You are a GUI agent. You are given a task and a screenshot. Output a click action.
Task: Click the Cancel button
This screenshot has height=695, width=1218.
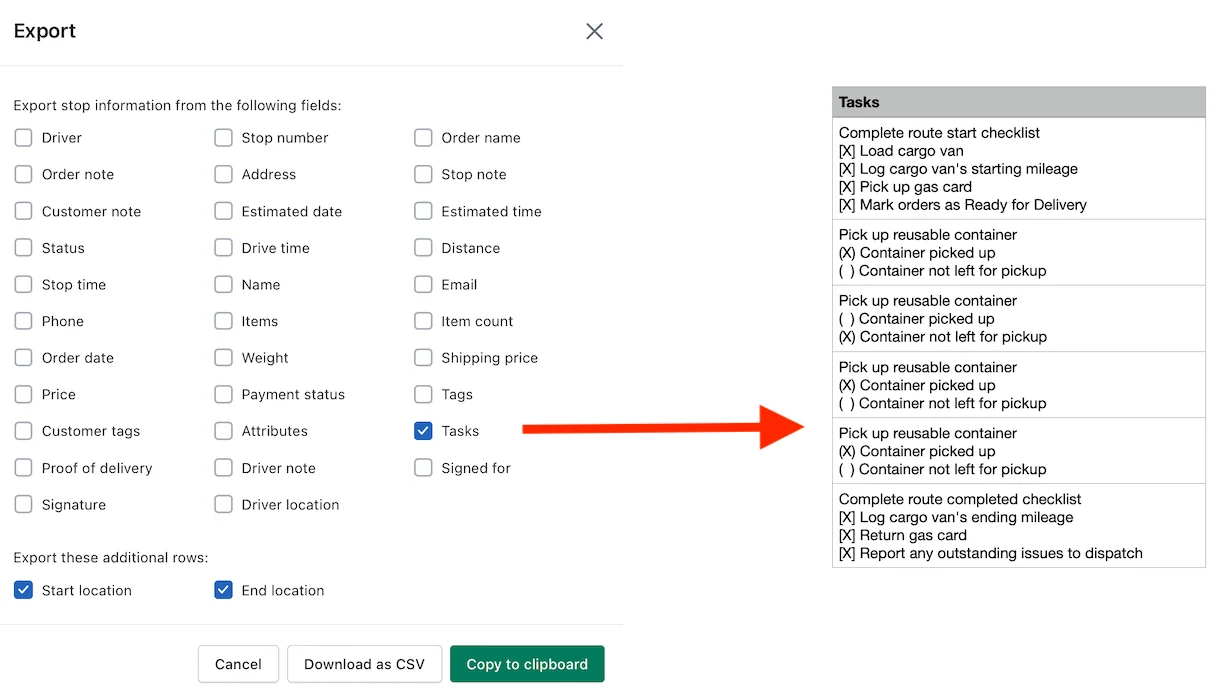238,664
